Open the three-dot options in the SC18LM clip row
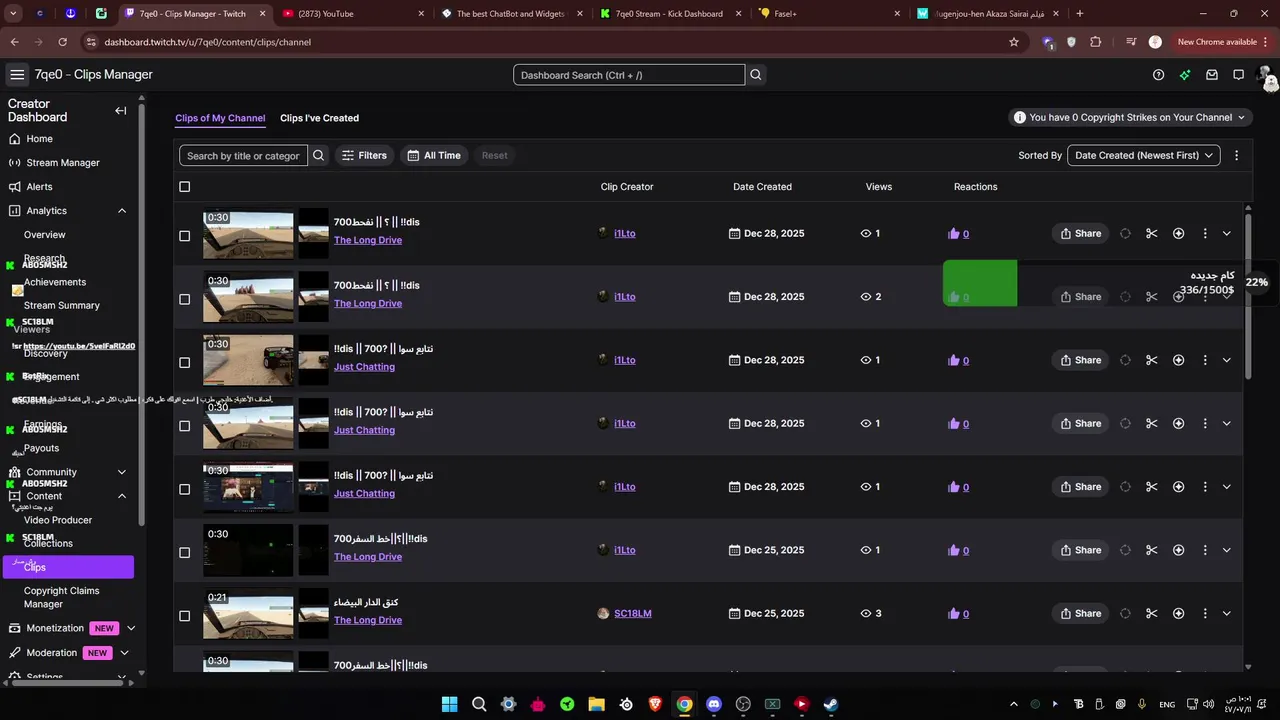 click(1204, 614)
